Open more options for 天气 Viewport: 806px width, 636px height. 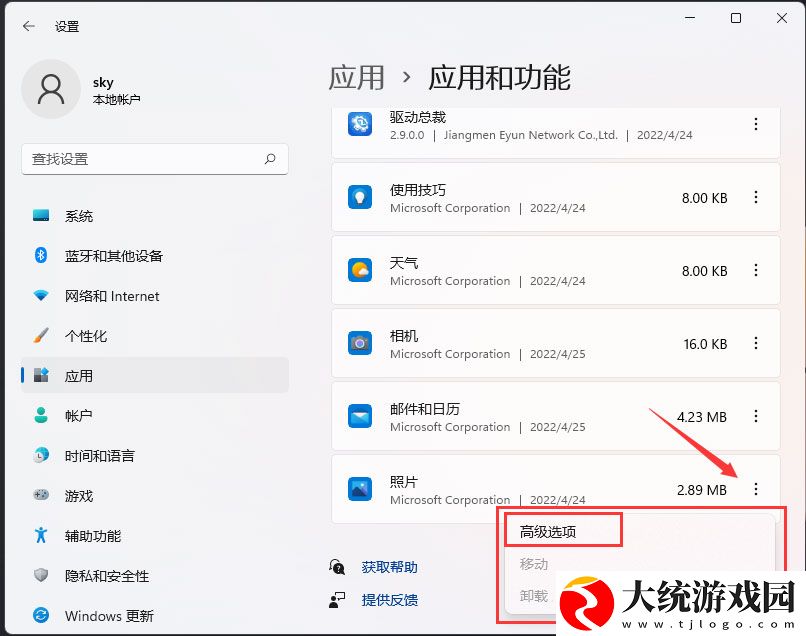point(756,270)
